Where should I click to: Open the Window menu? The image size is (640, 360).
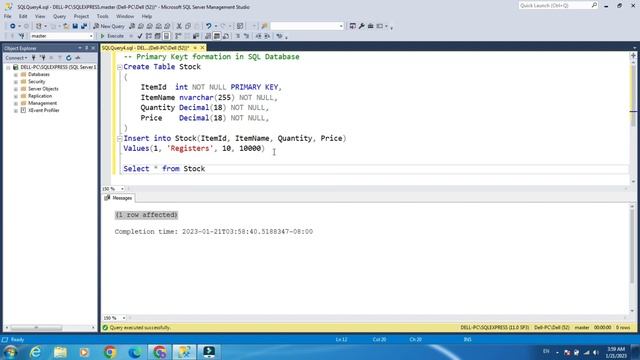coord(125,16)
